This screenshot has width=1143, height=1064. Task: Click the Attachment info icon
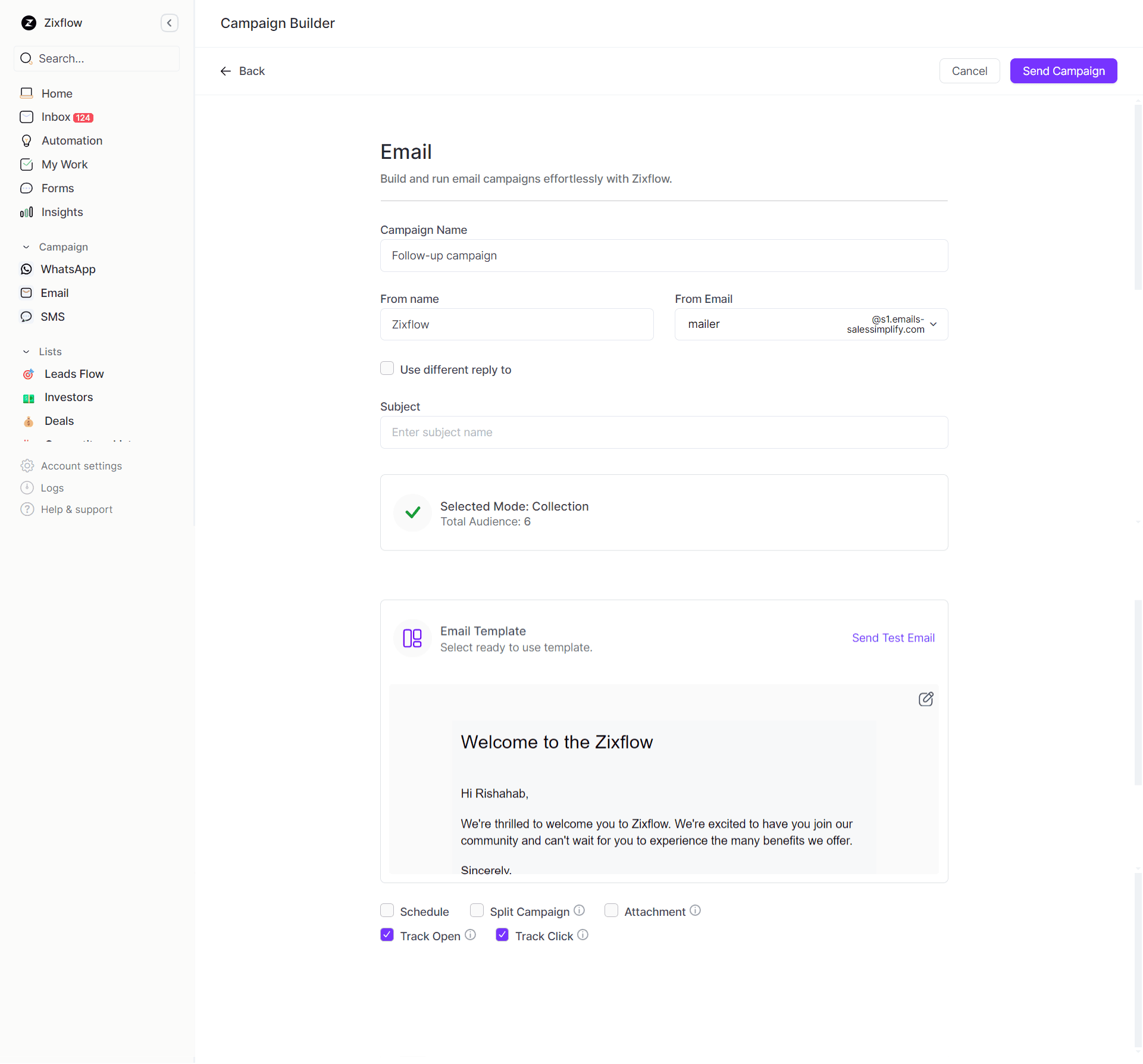tap(695, 910)
